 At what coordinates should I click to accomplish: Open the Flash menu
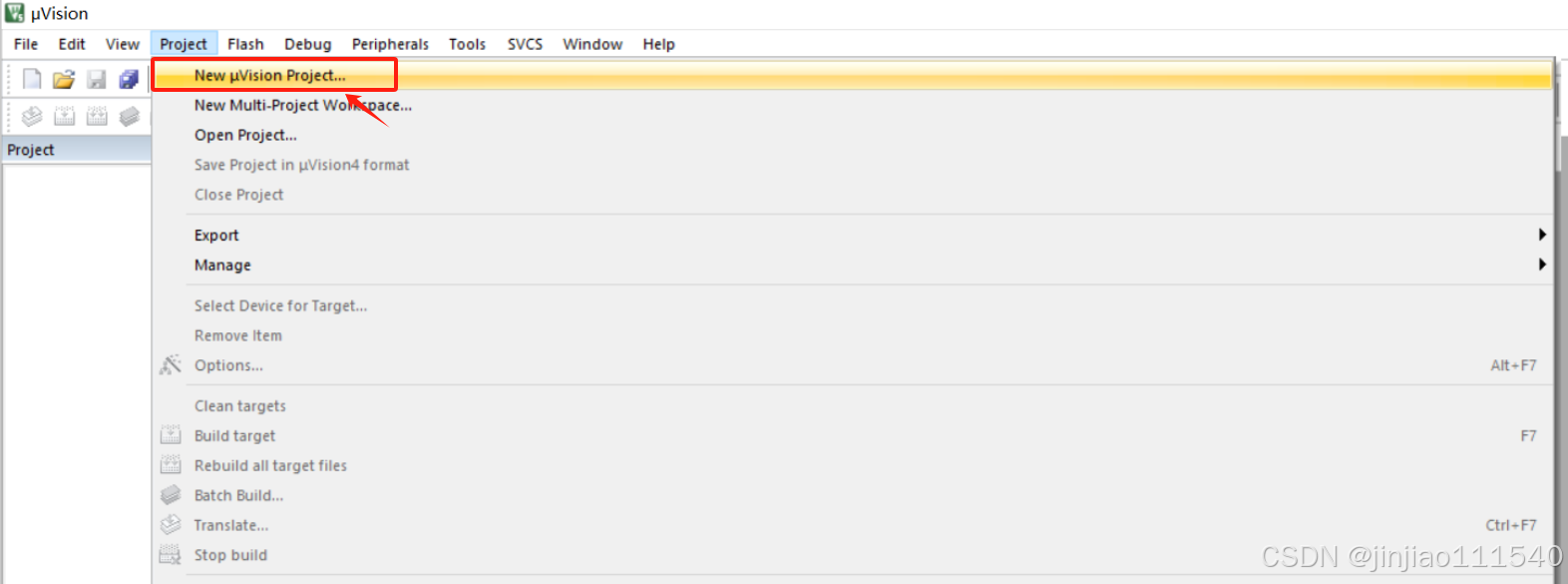245,44
